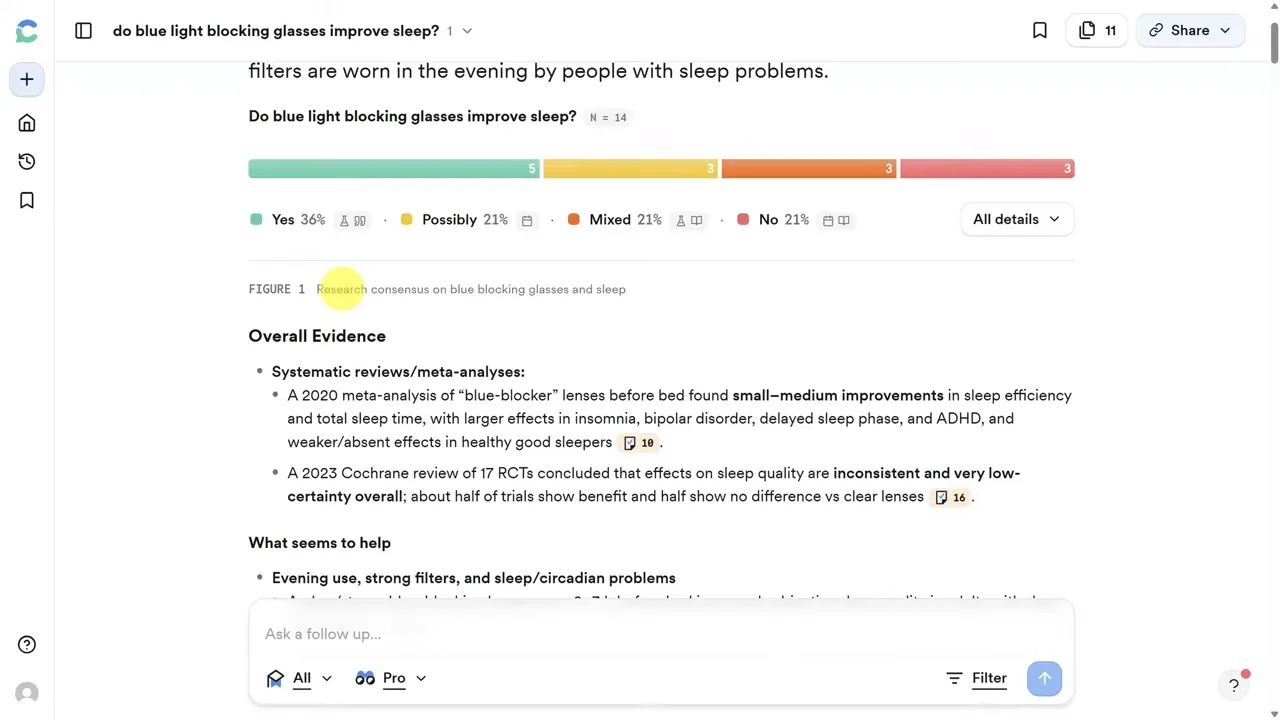1280x720 pixels.
Task: Click the calendar icon beside Possibly 21%
Action: (x=527, y=220)
